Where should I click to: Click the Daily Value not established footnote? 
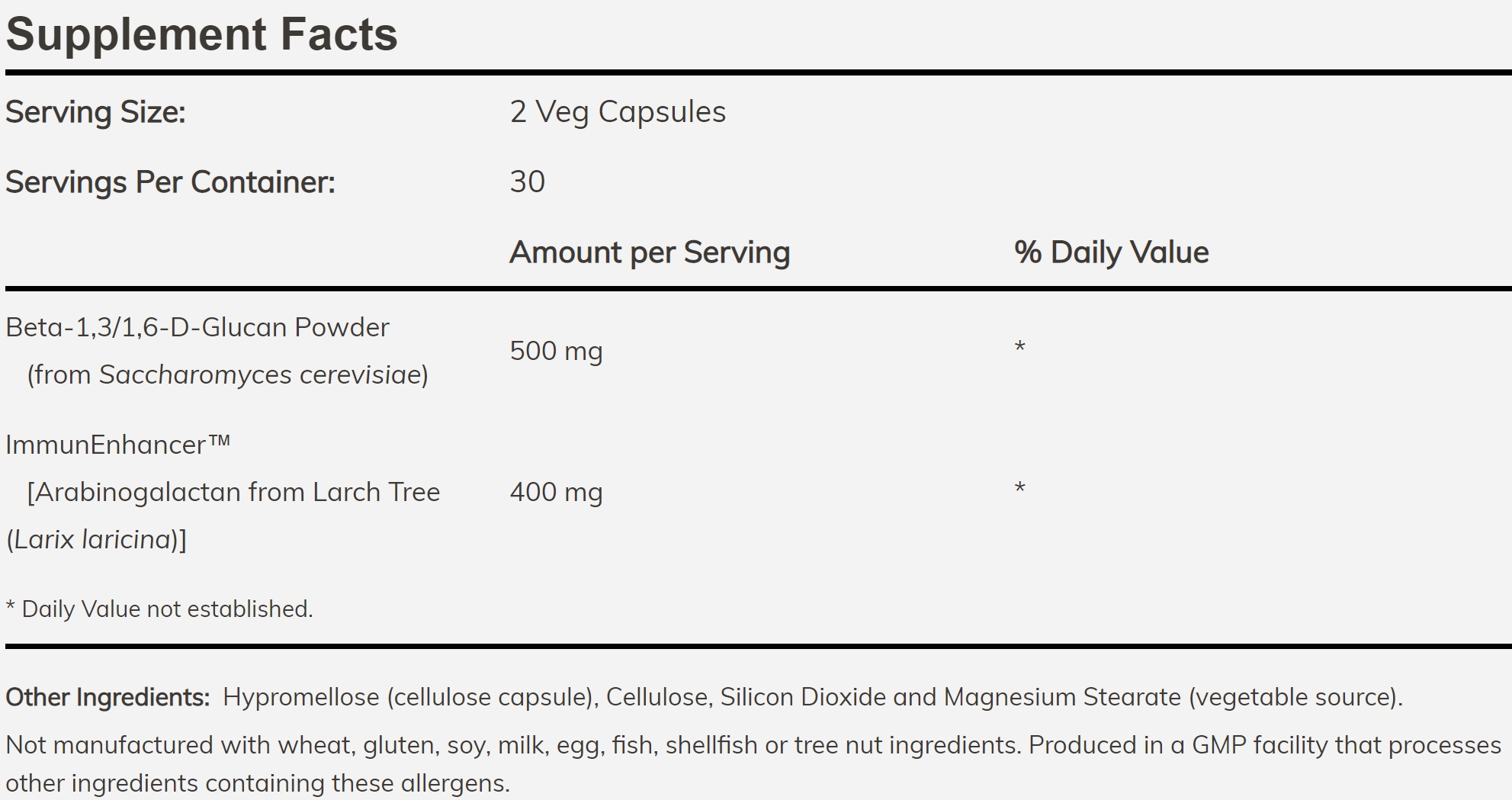159,609
